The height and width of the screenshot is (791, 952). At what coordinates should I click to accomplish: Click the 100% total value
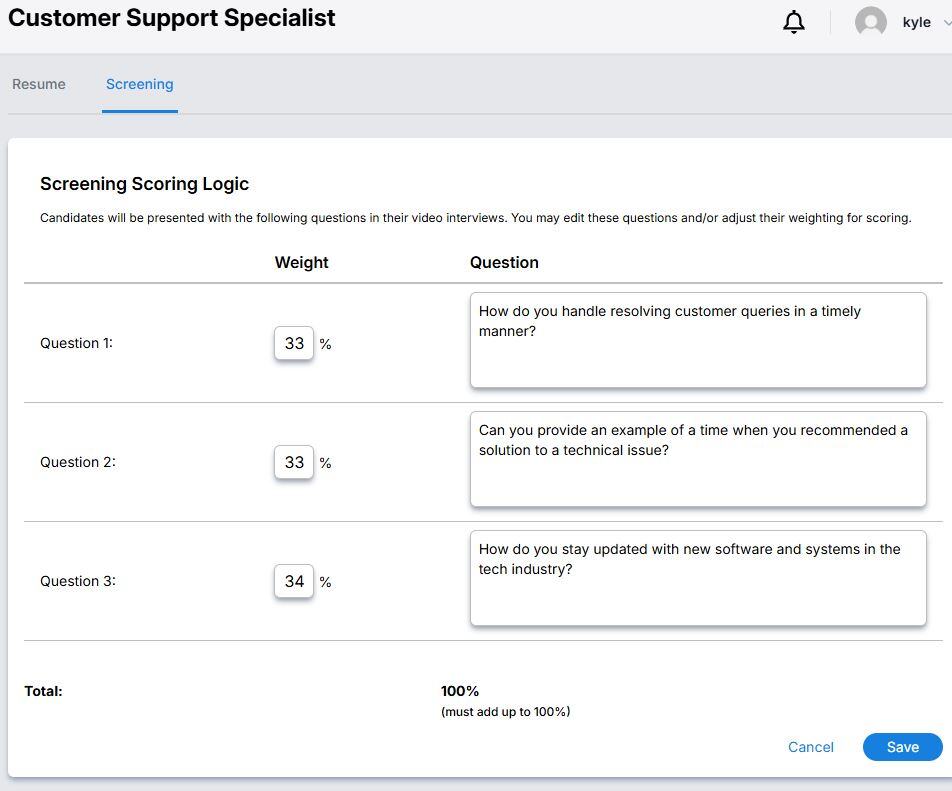coord(460,691)
